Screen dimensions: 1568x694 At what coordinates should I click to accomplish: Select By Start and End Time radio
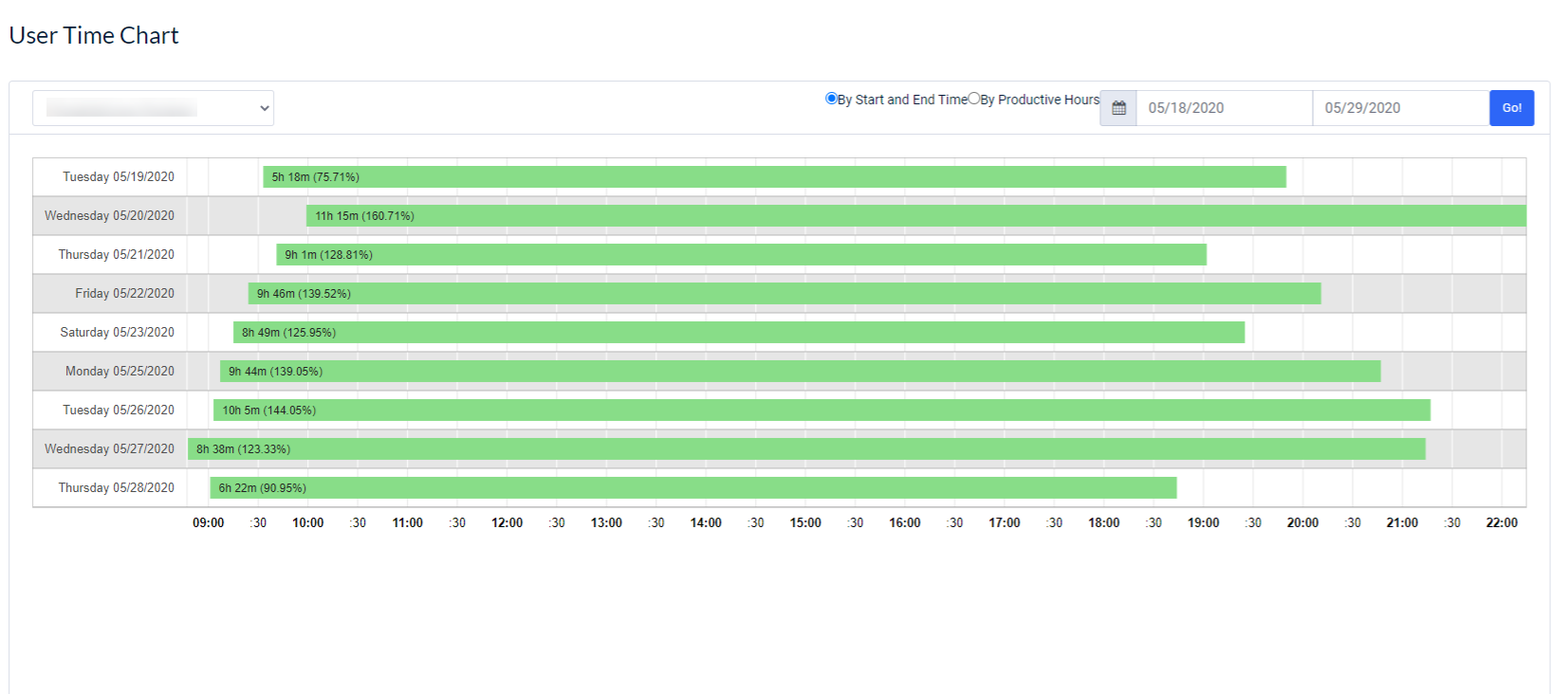tap(831, 98)
